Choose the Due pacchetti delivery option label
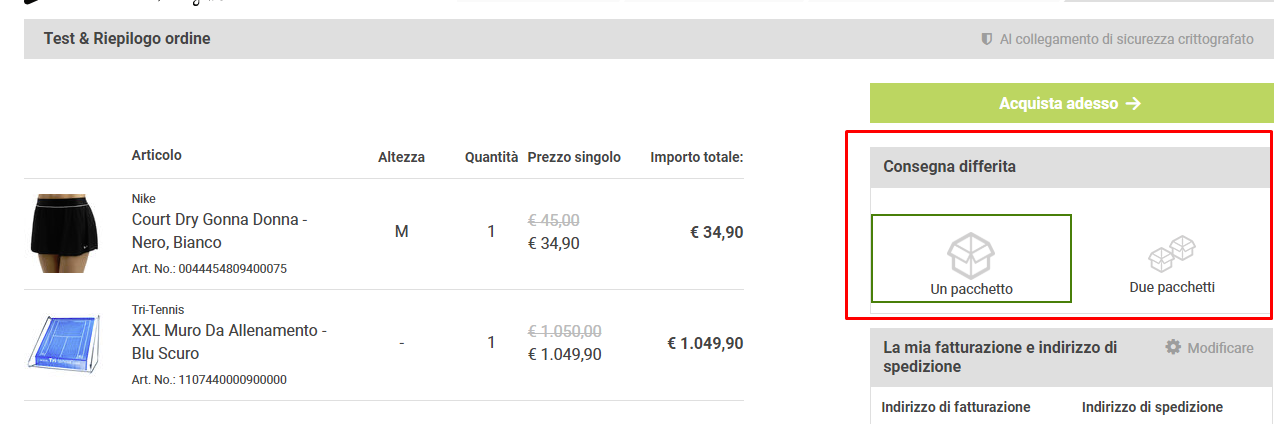The width and height of the screenshot is (1283, 424). coord(1172,287)
